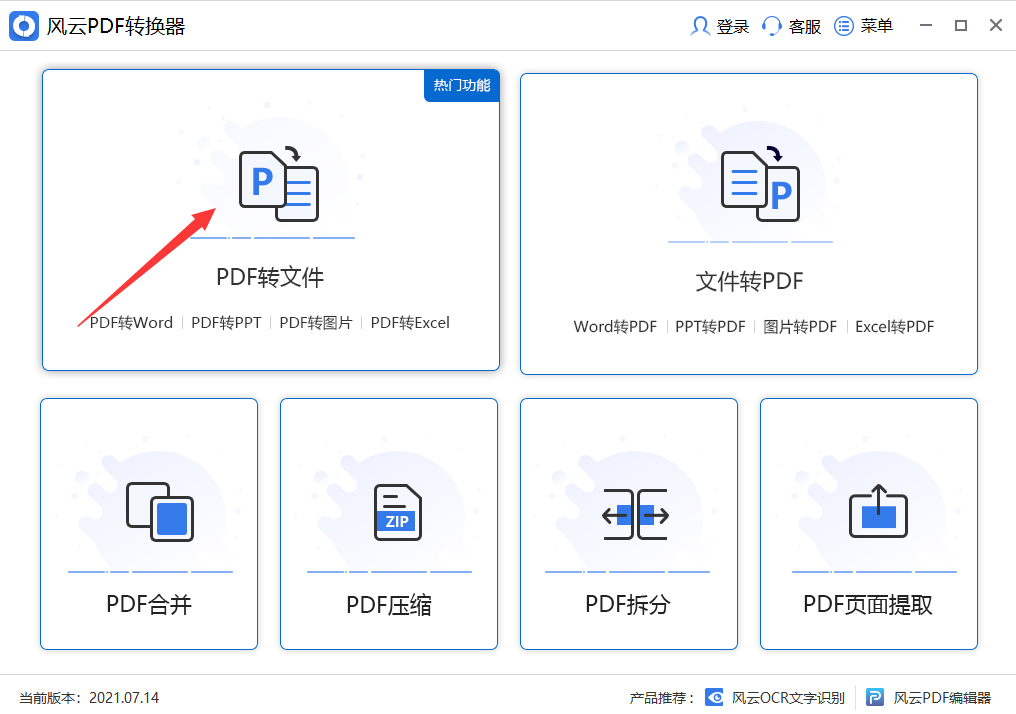This screenshot has height=714, width=1016.
Task: Open the 菜单 menu
Action: [x=877, y=26]
